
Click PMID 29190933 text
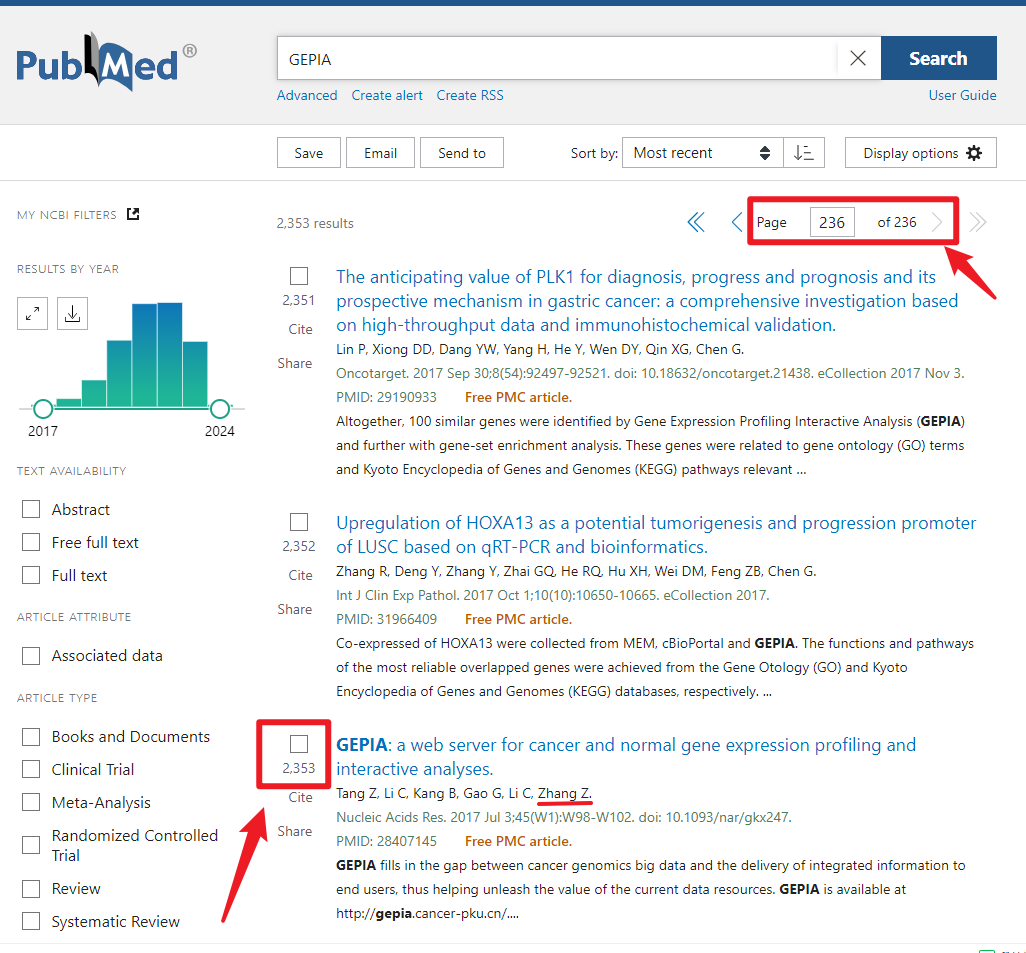point(386,397)
